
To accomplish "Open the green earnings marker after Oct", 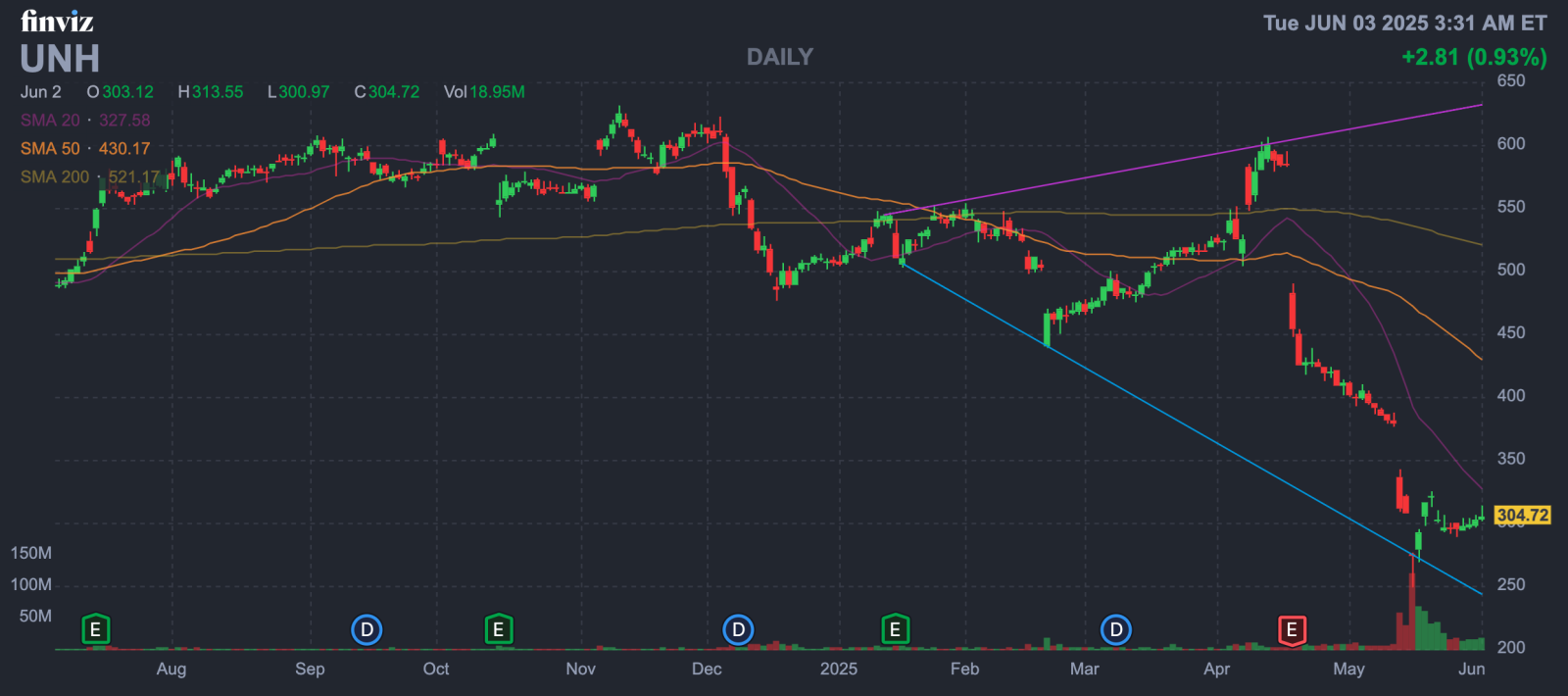I will coord(499,629).
